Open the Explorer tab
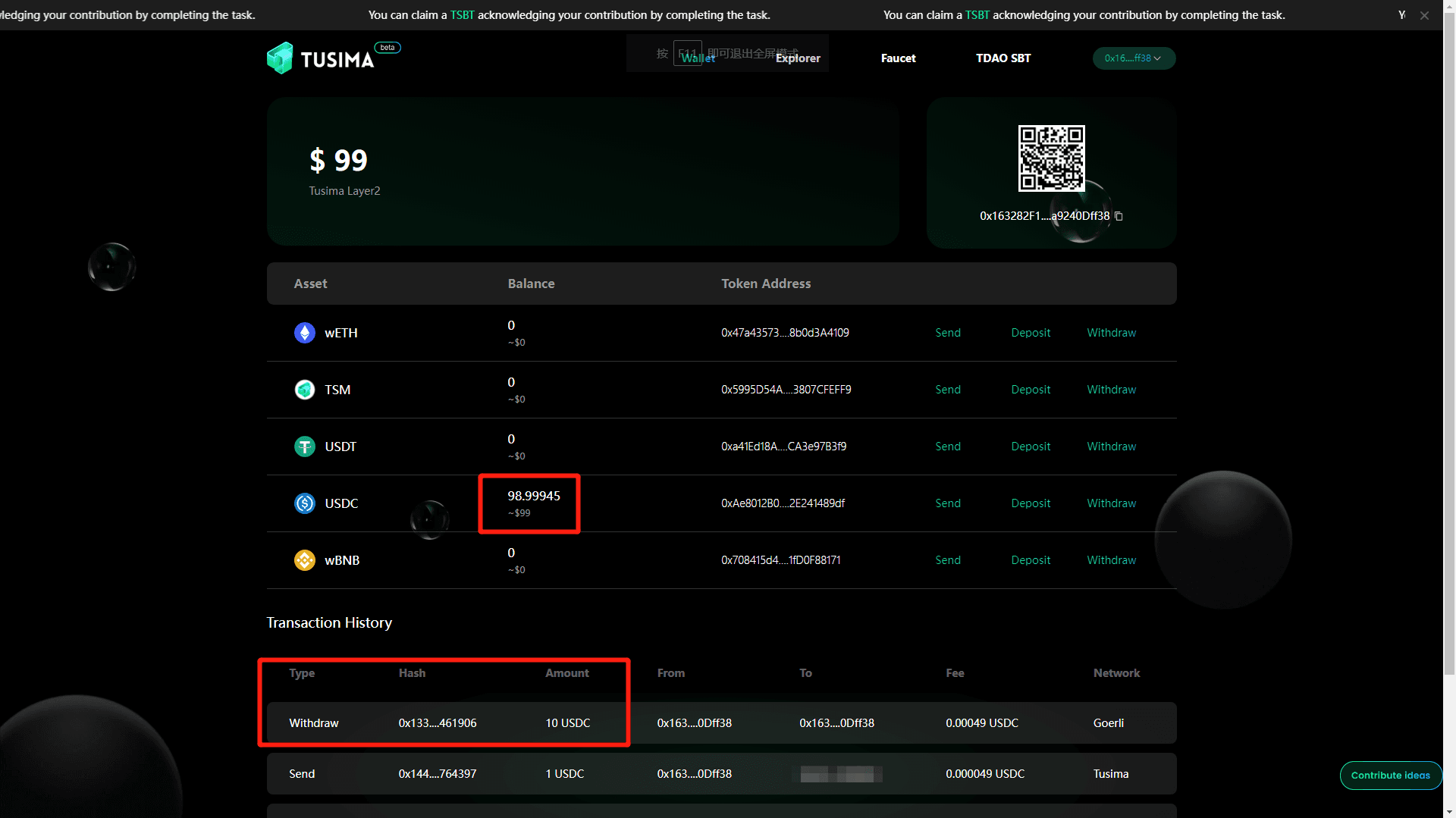 tap(798, 58)
